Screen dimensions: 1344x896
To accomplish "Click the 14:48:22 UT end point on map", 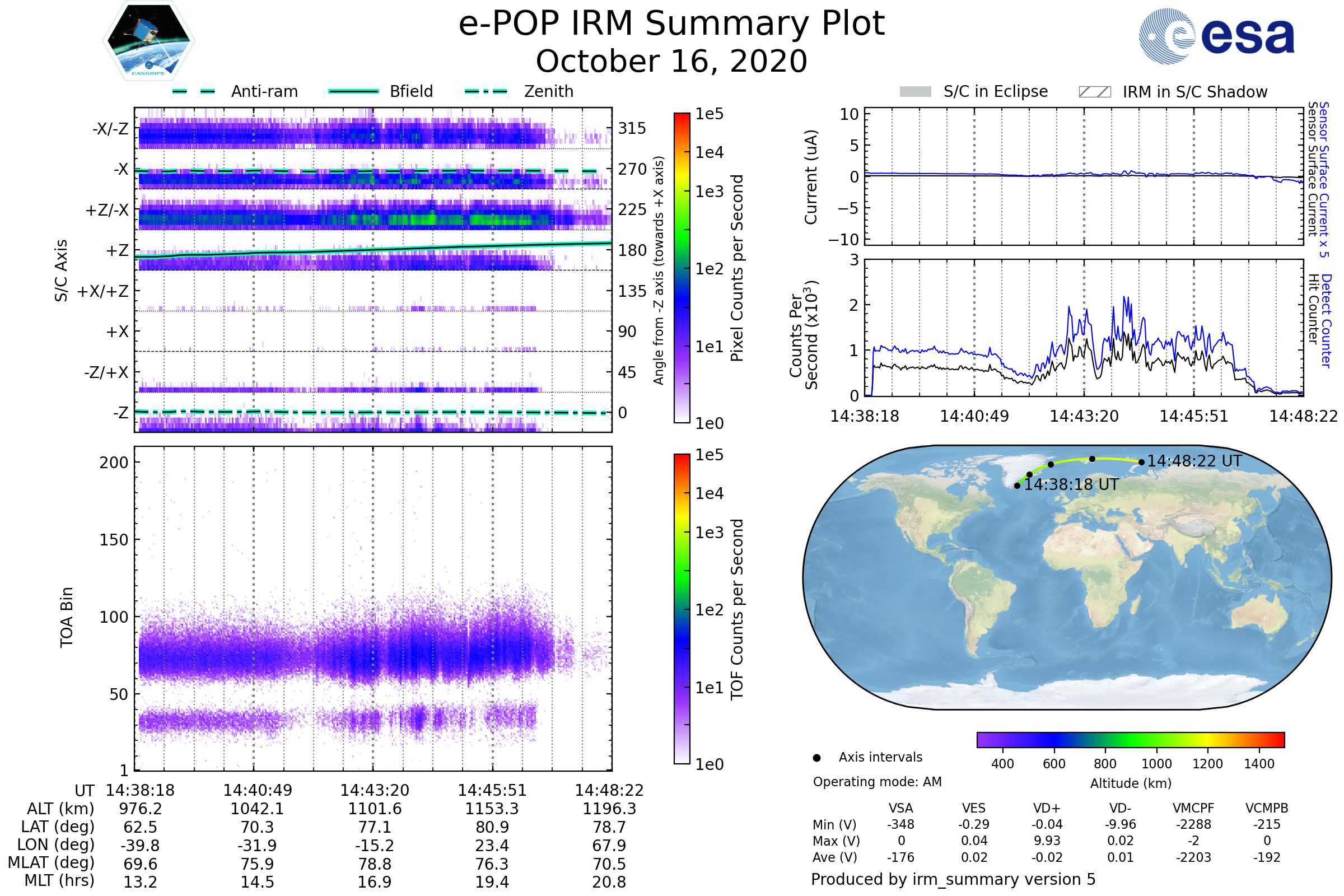I will click(1141, 463).
